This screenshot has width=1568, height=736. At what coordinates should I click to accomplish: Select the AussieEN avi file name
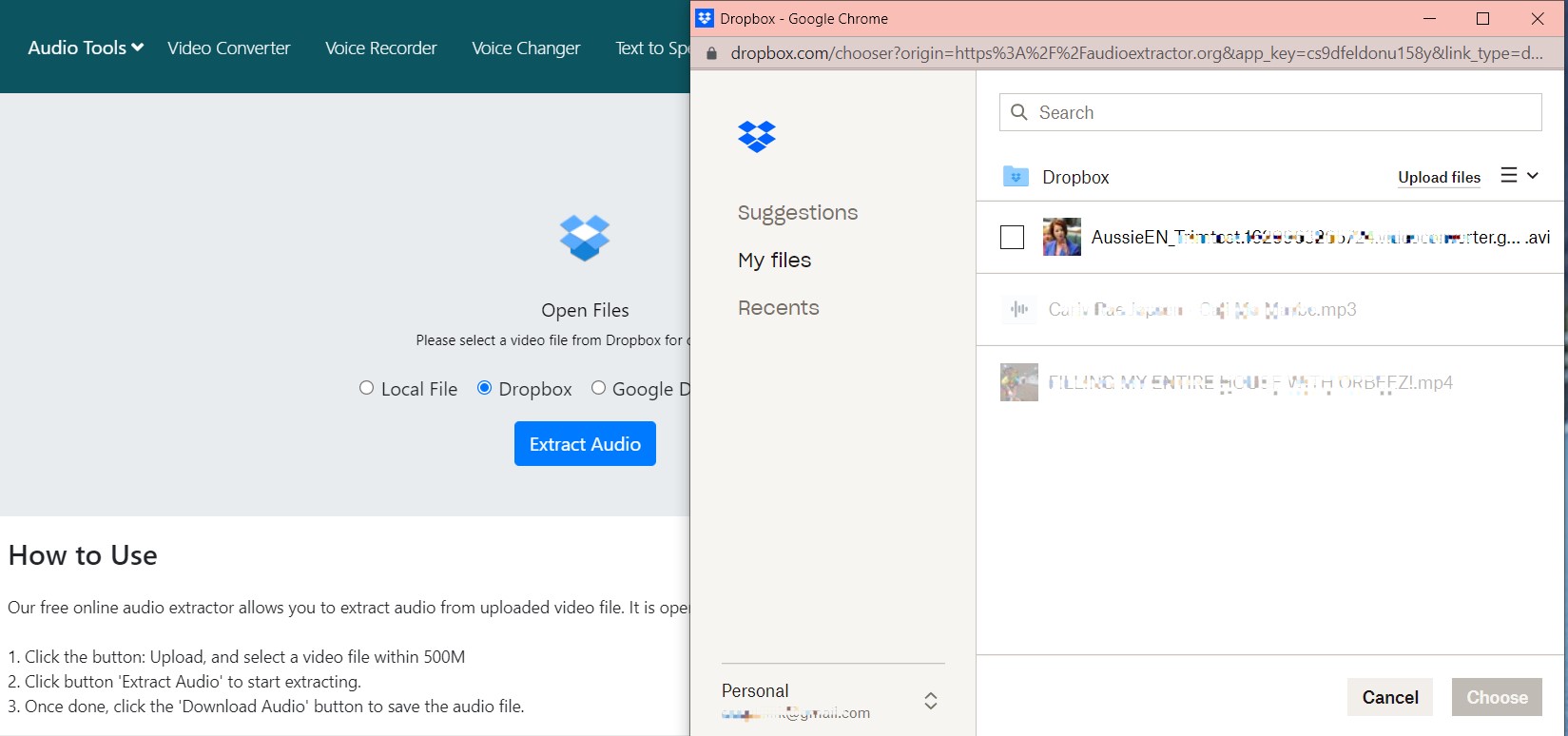[1321, 238]
